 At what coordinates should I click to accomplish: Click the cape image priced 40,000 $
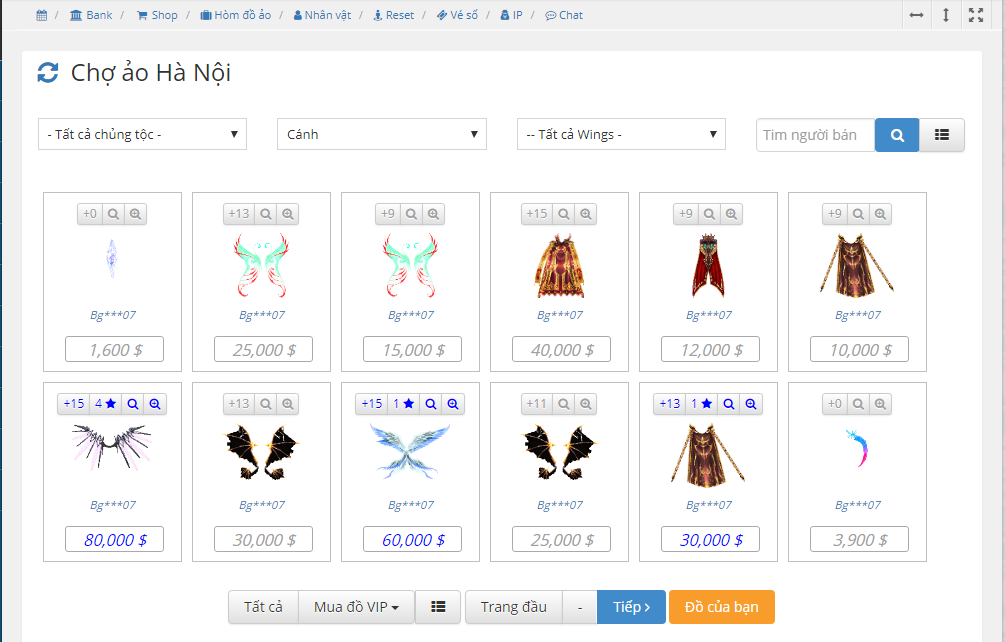[560, 266]
